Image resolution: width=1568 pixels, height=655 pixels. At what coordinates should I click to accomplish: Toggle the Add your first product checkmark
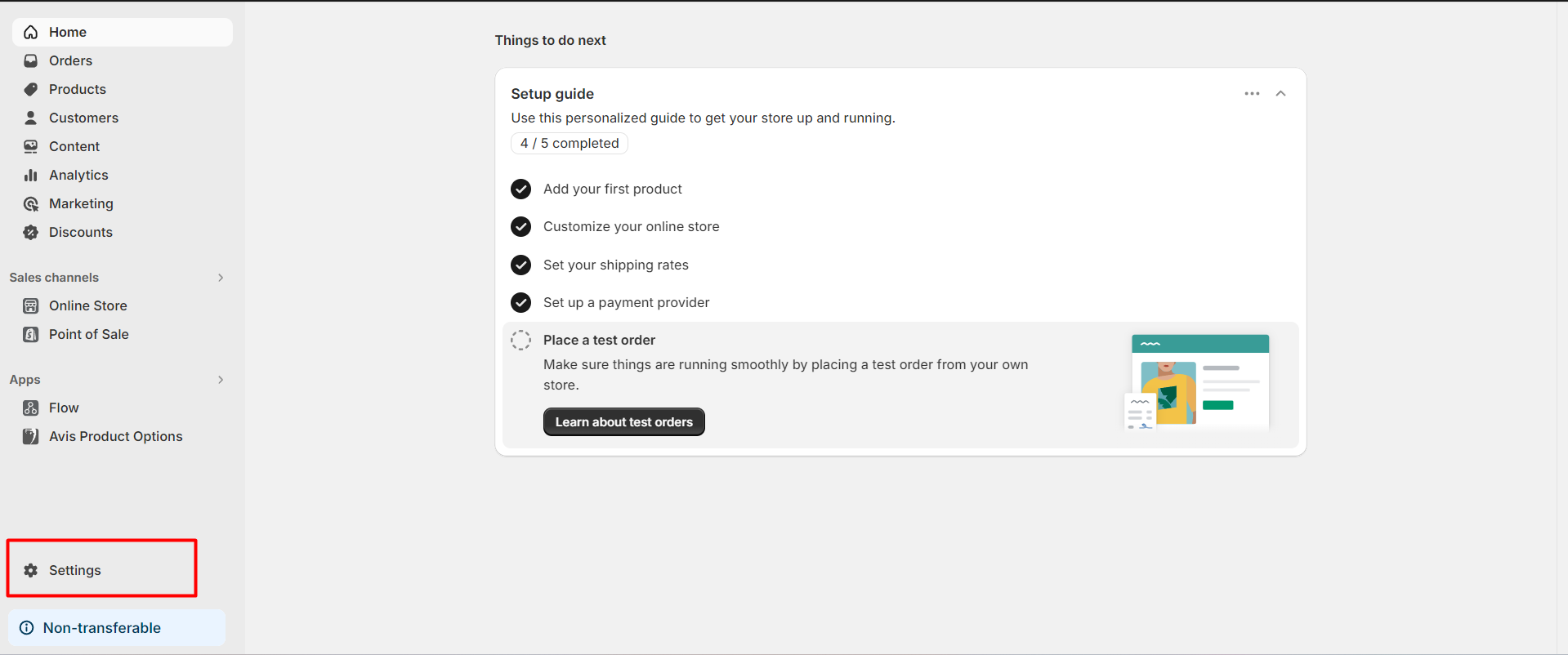(520, 189)
